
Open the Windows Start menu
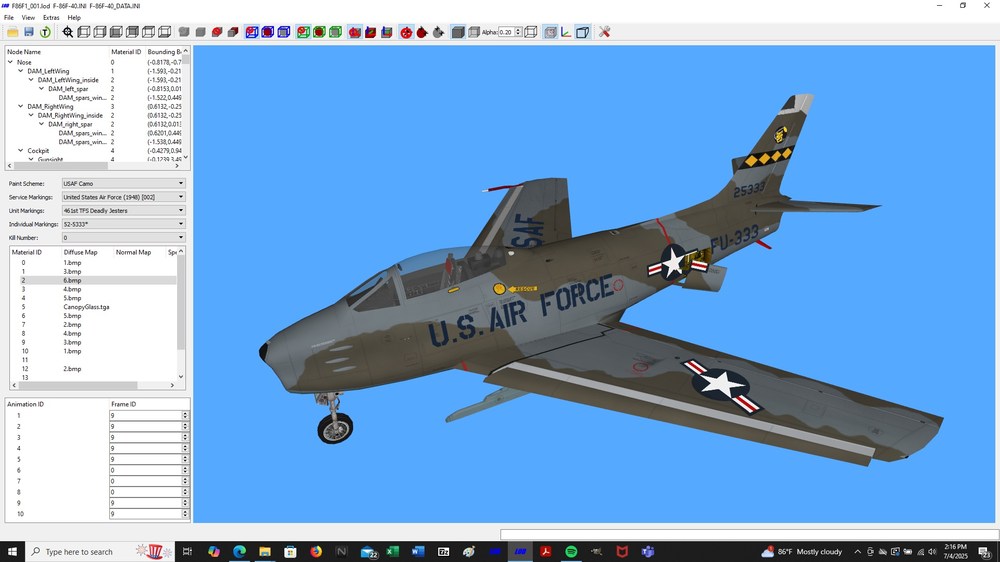point(12,552)
